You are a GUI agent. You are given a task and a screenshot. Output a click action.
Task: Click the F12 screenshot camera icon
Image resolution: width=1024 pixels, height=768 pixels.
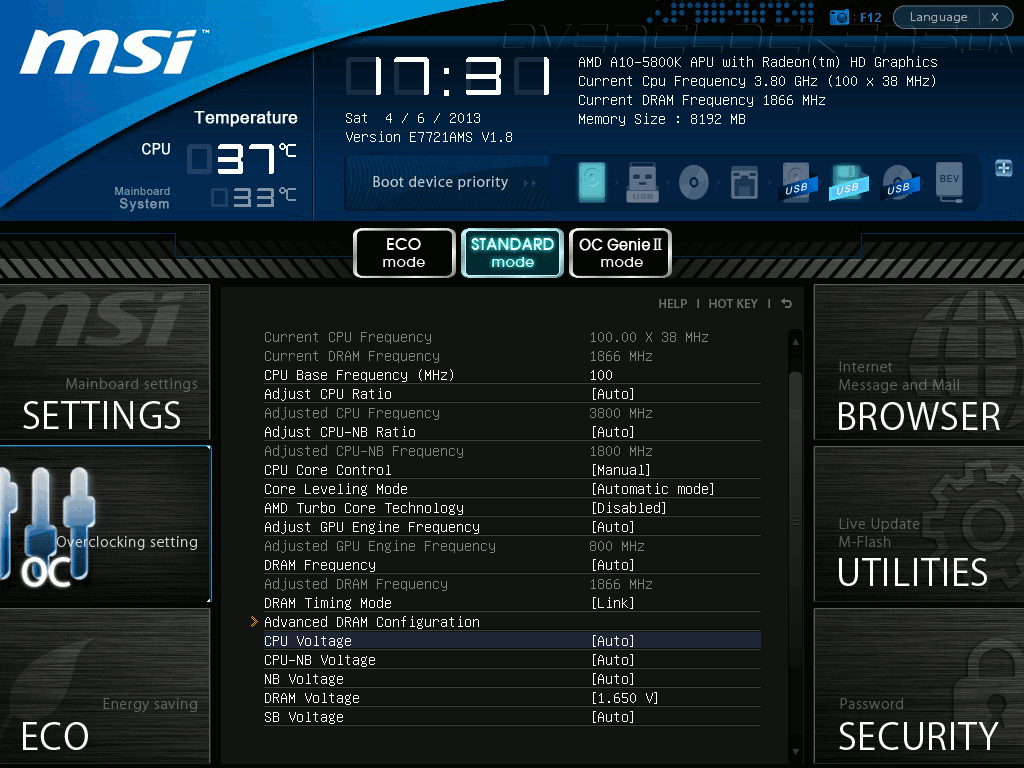point(839,17)
